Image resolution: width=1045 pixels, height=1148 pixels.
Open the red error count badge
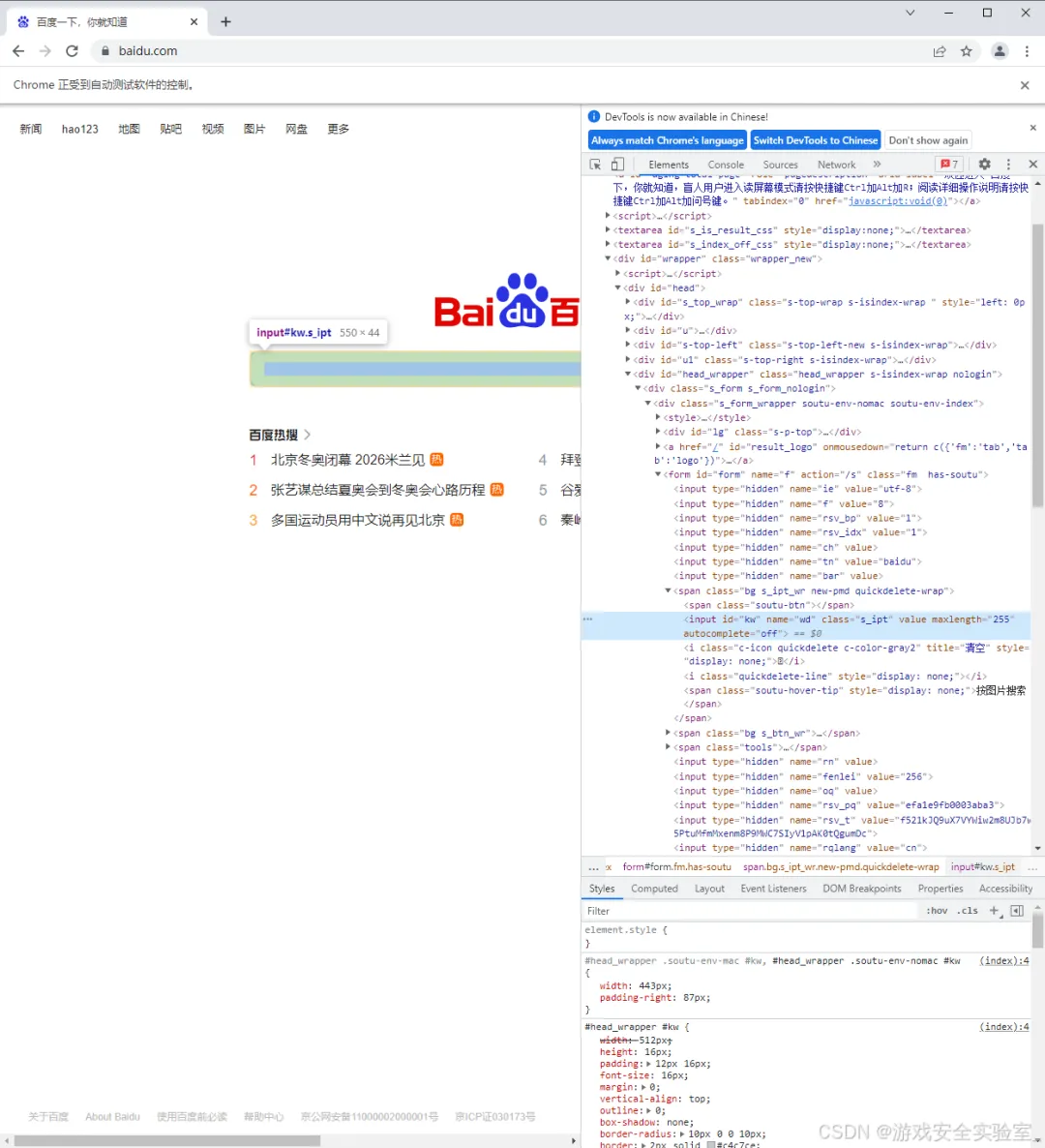pos(949,164)
